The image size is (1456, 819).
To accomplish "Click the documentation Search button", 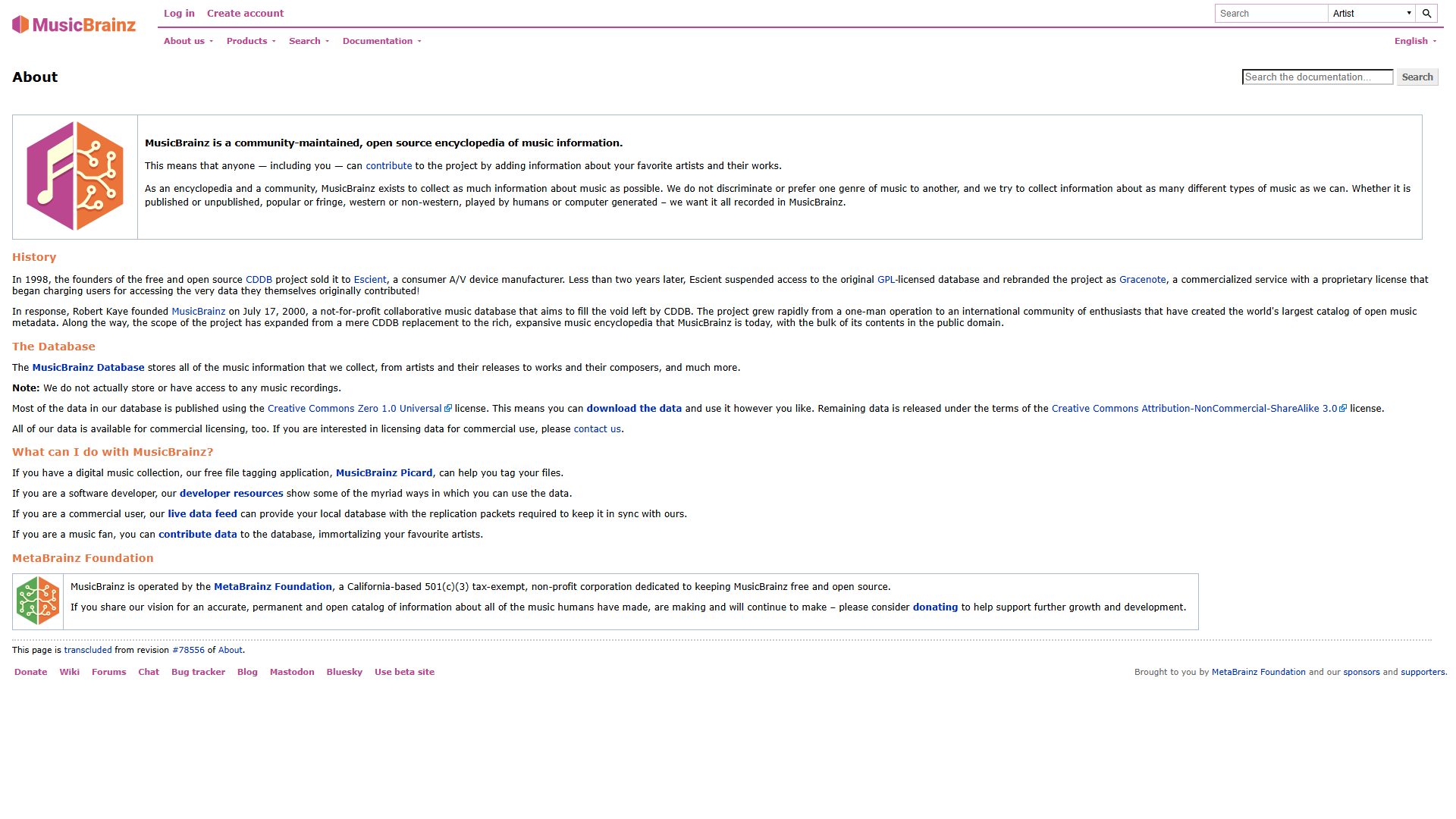I will 1417,77.
